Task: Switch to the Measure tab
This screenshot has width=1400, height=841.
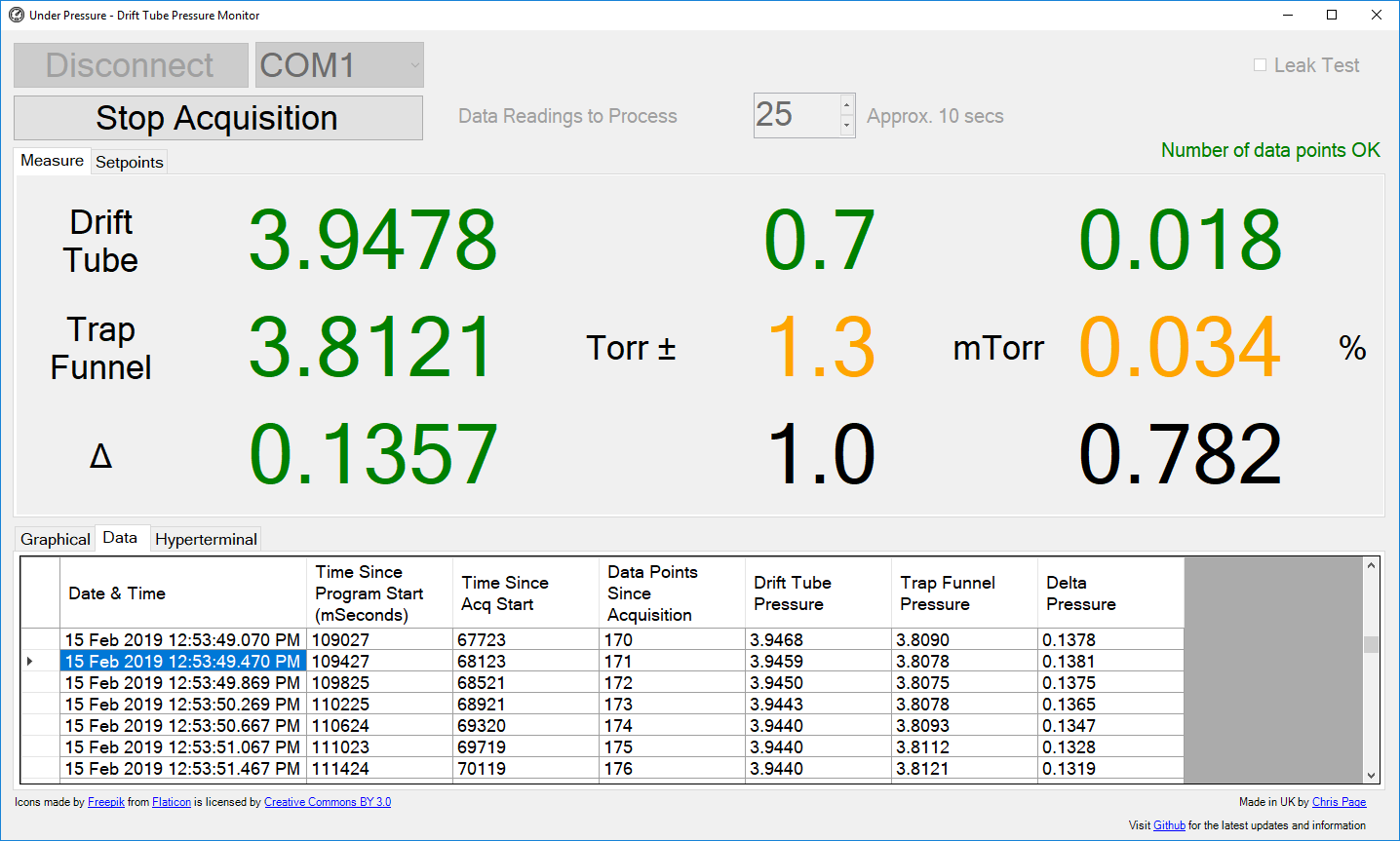Action: 53,161
